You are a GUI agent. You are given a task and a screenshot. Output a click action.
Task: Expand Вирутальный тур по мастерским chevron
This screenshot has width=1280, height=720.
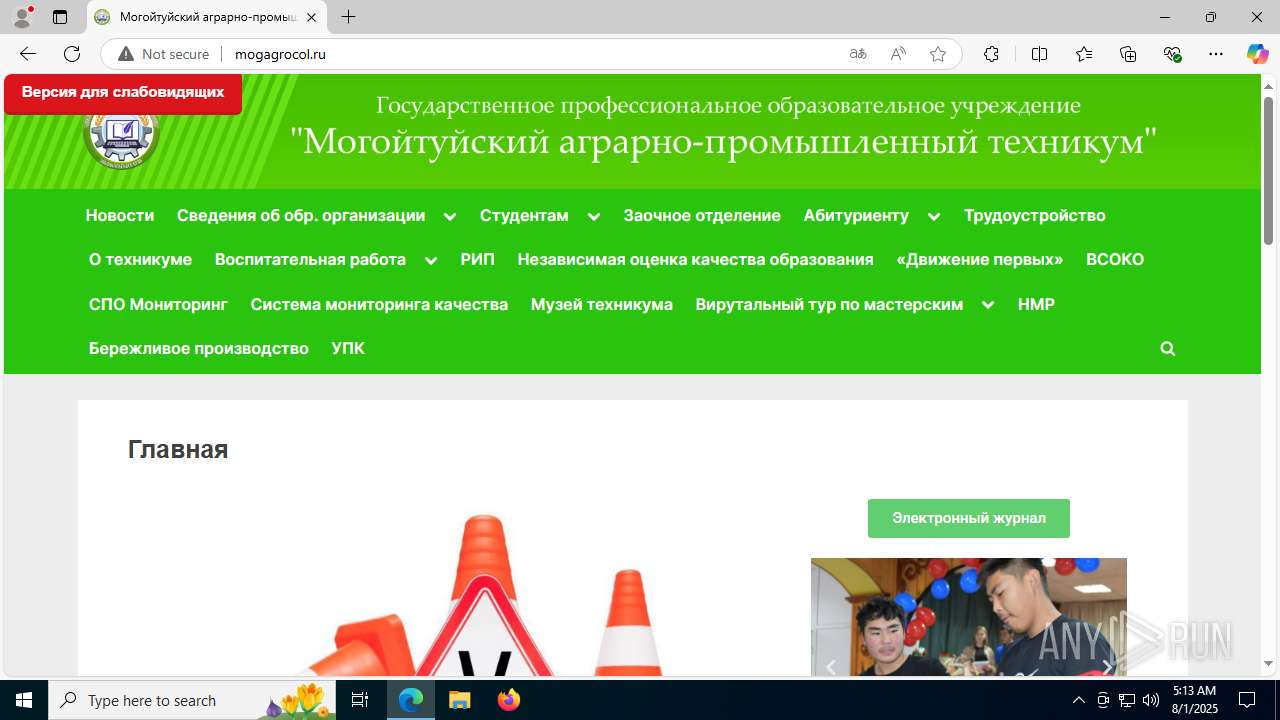(x=988, y=305)
